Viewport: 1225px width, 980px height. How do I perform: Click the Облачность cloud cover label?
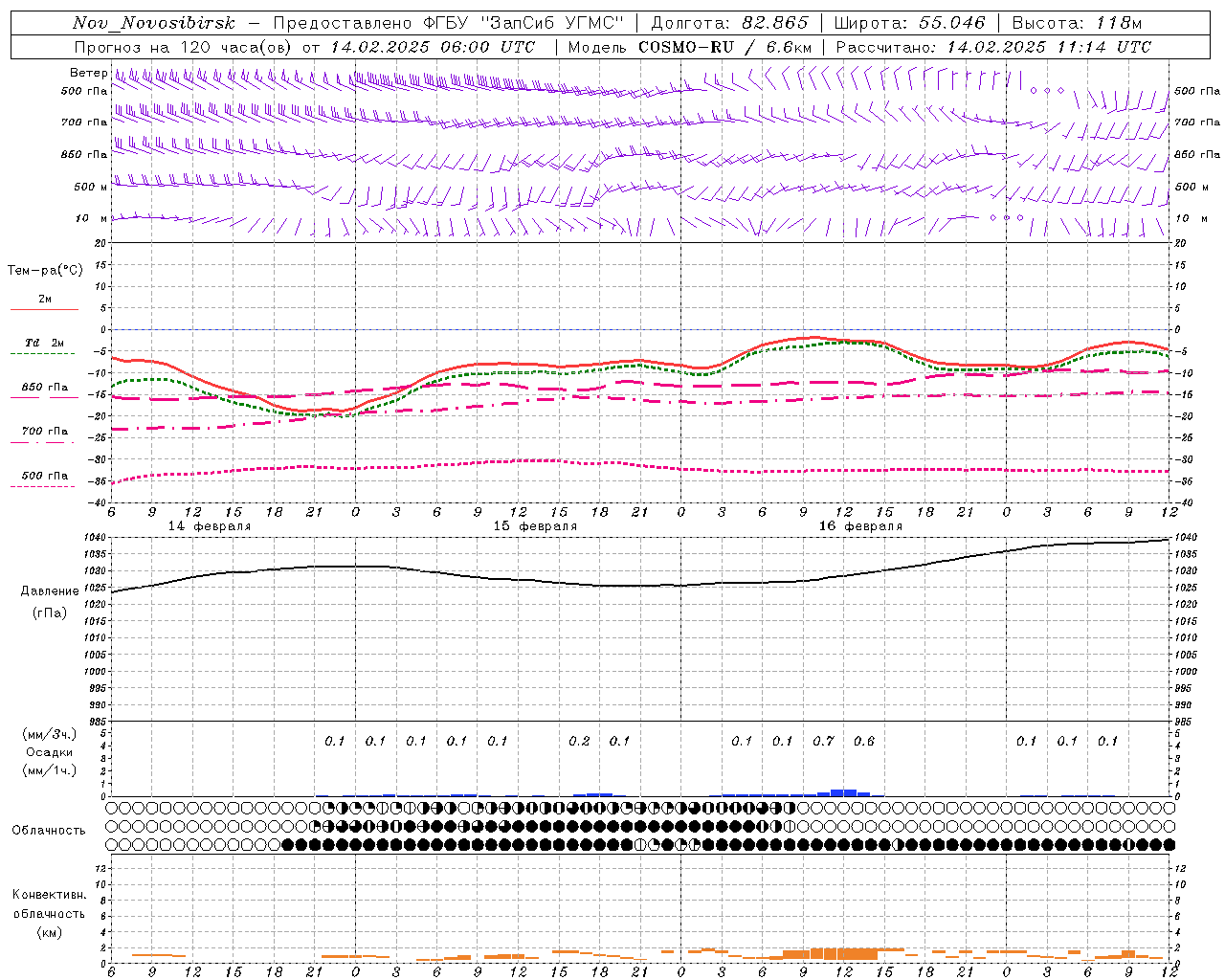[x=49, y=830]
